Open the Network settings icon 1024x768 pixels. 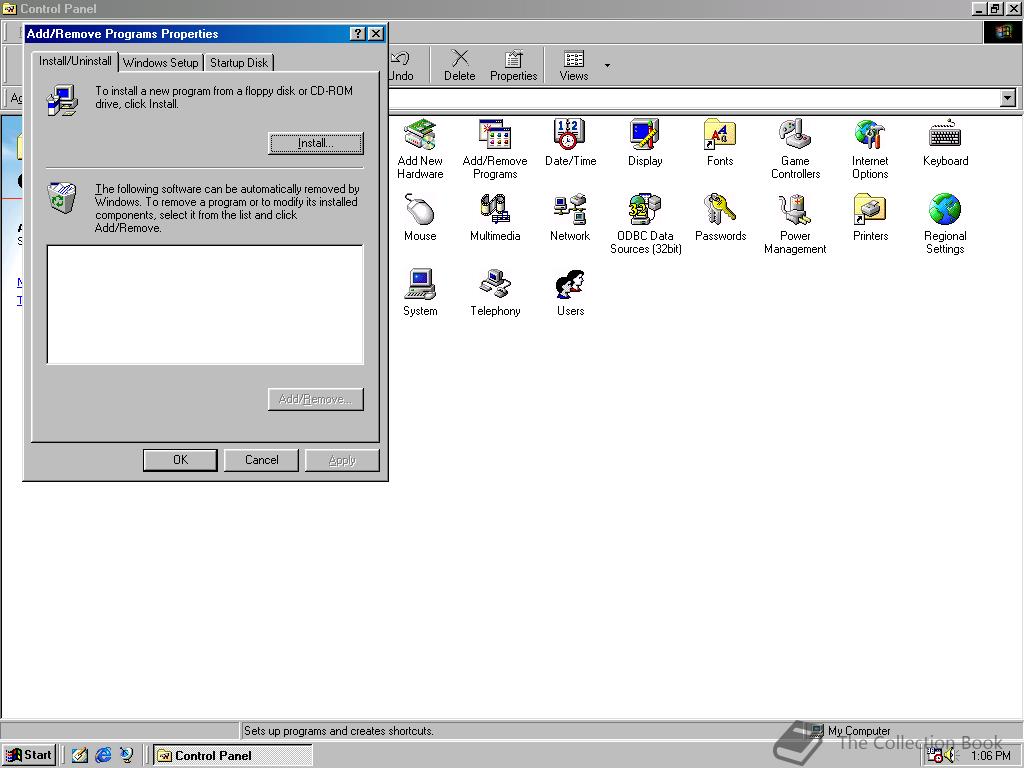570,218
